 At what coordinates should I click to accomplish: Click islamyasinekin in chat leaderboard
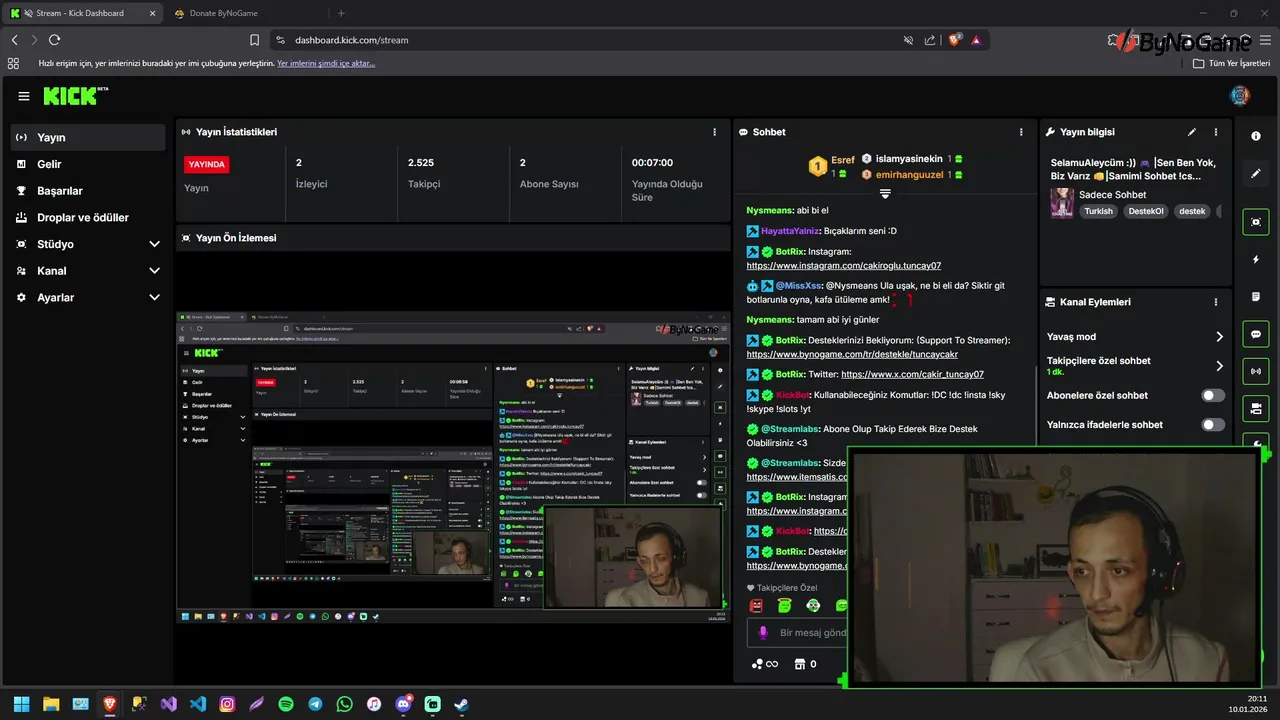(909, 159)
